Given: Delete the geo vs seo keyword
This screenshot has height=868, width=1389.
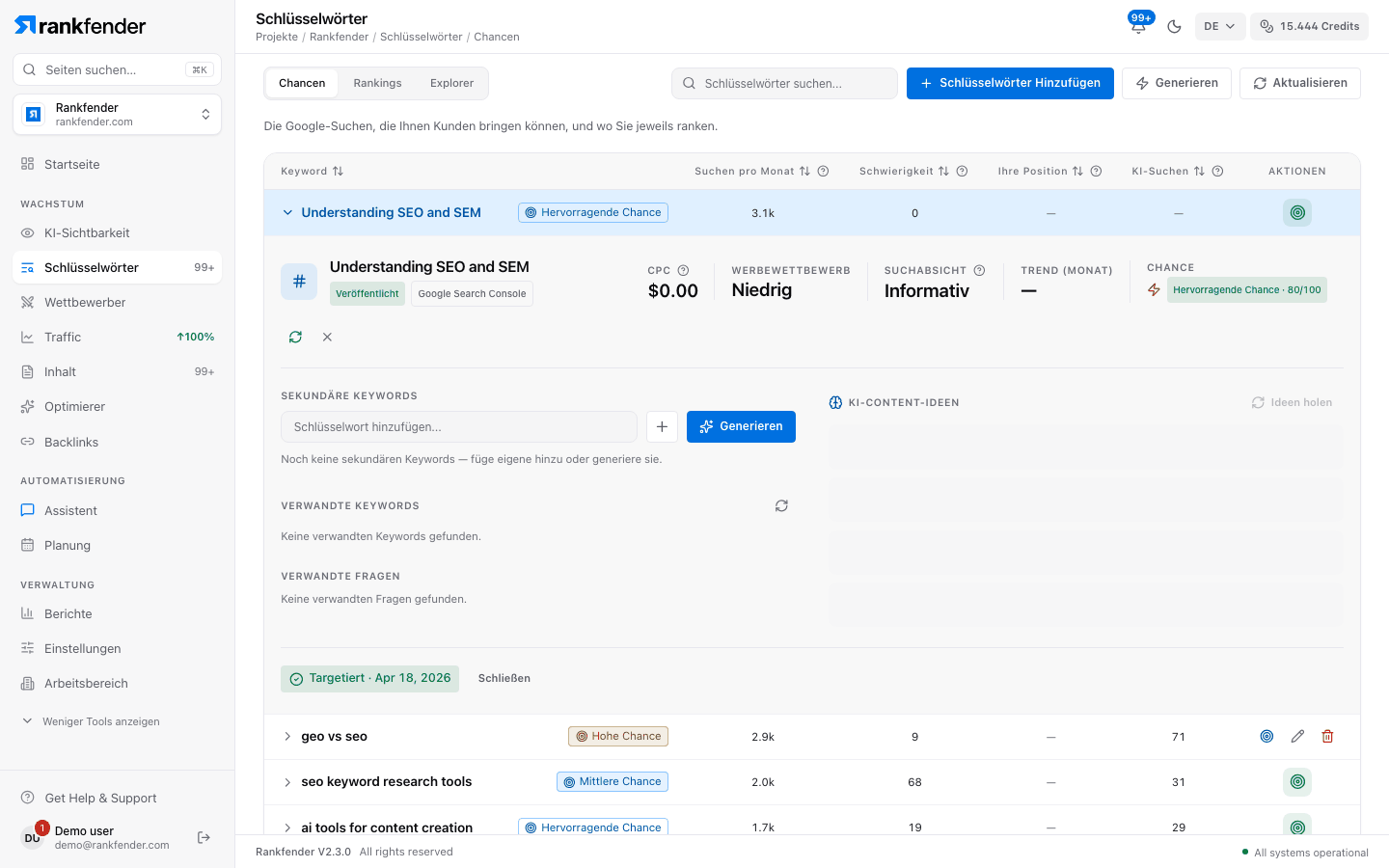Looking at the screenshot, I should [1327, 737].
